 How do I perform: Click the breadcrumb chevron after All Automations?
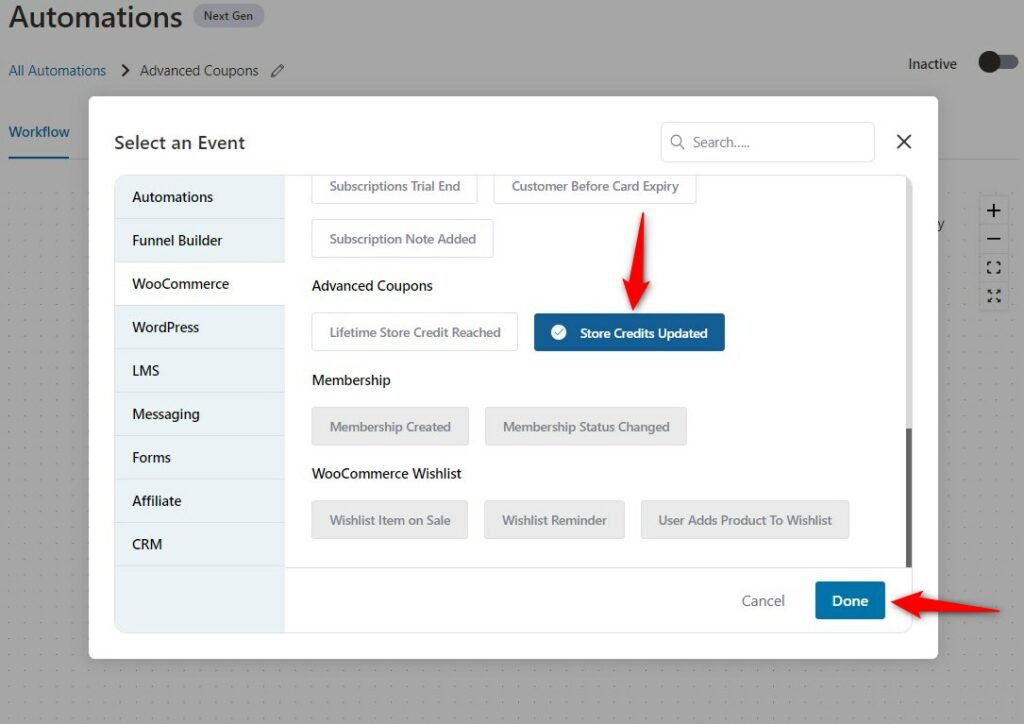point(125,70)
